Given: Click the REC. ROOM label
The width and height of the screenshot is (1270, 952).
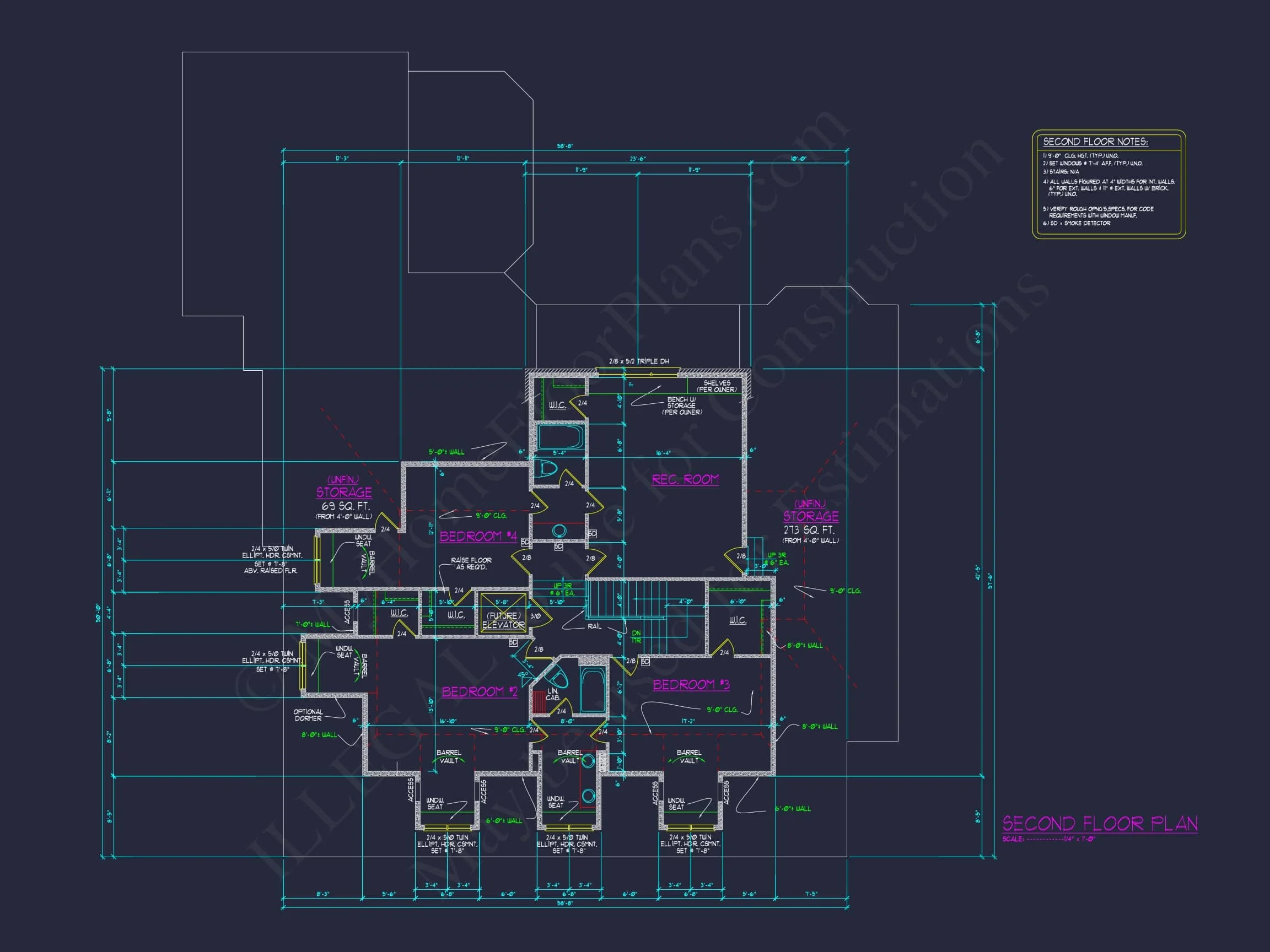Looking at the screenshot, I should point(685,479).
